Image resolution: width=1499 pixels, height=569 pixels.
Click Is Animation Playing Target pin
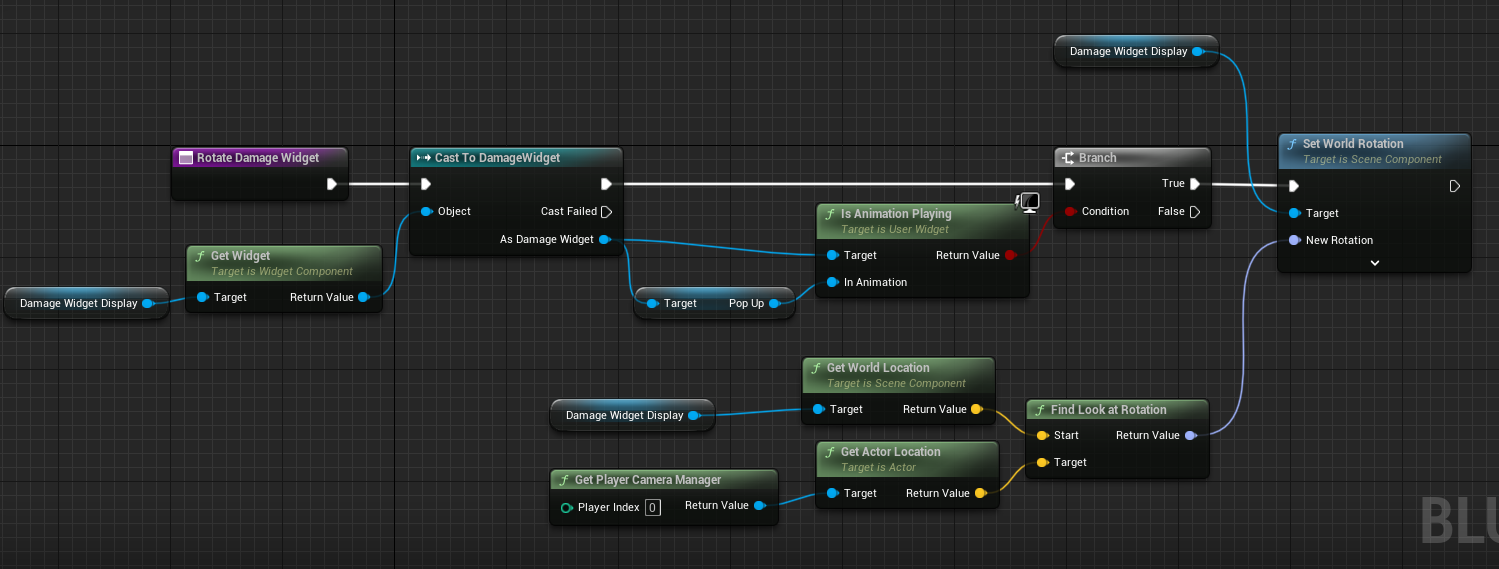pyautogui.click(x=832, y=255)
